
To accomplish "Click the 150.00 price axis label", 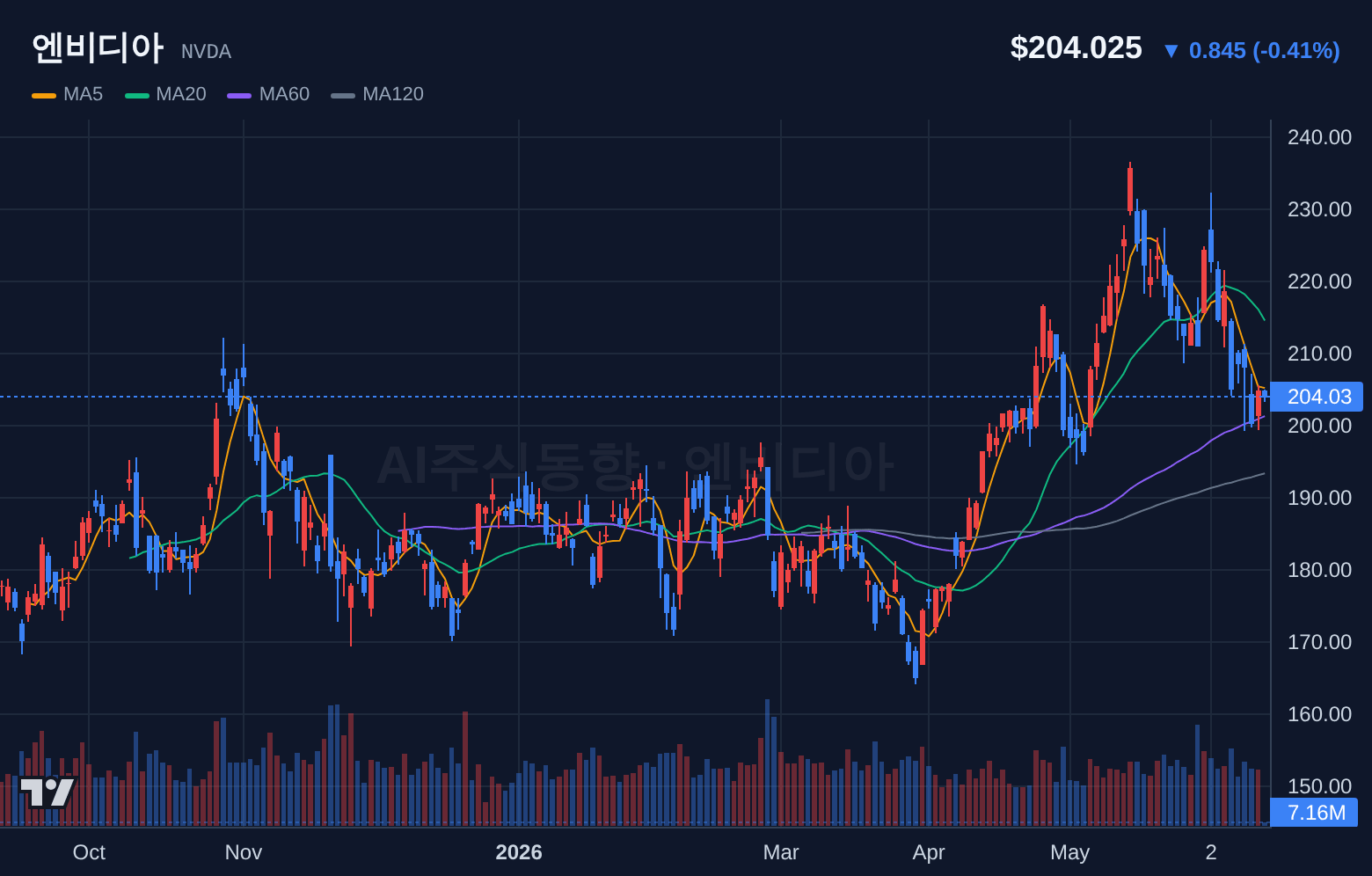I will (1319, 786).
